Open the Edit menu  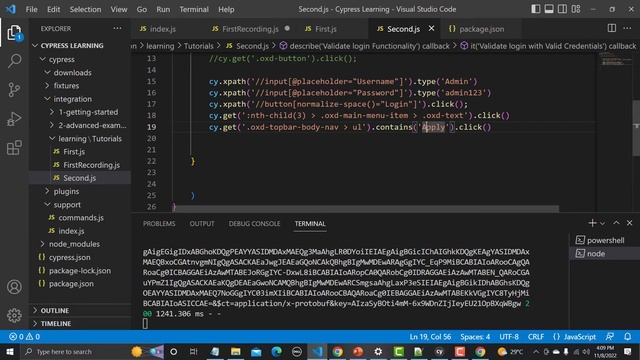[53, 9]
